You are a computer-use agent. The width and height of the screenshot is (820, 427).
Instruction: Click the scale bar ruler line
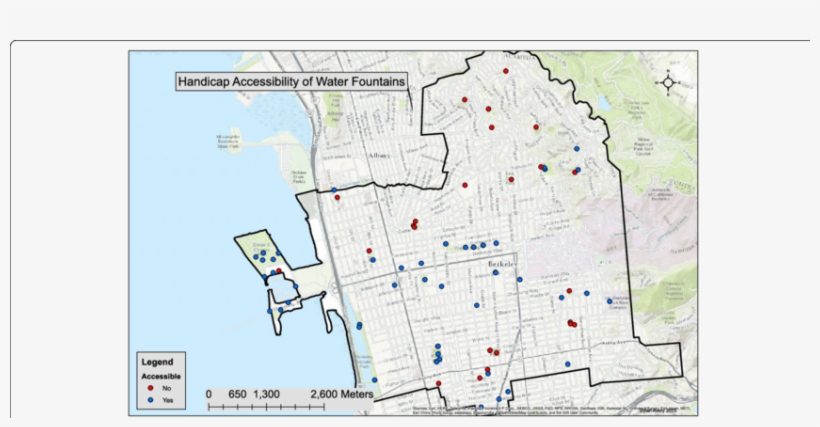(266, 406)
